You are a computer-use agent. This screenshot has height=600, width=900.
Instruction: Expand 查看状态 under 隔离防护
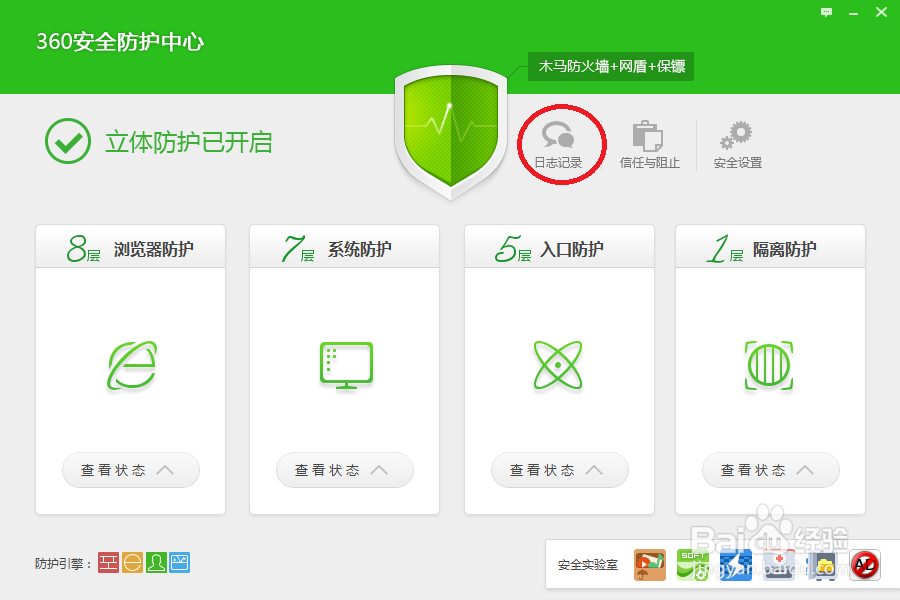click(771, 470)
